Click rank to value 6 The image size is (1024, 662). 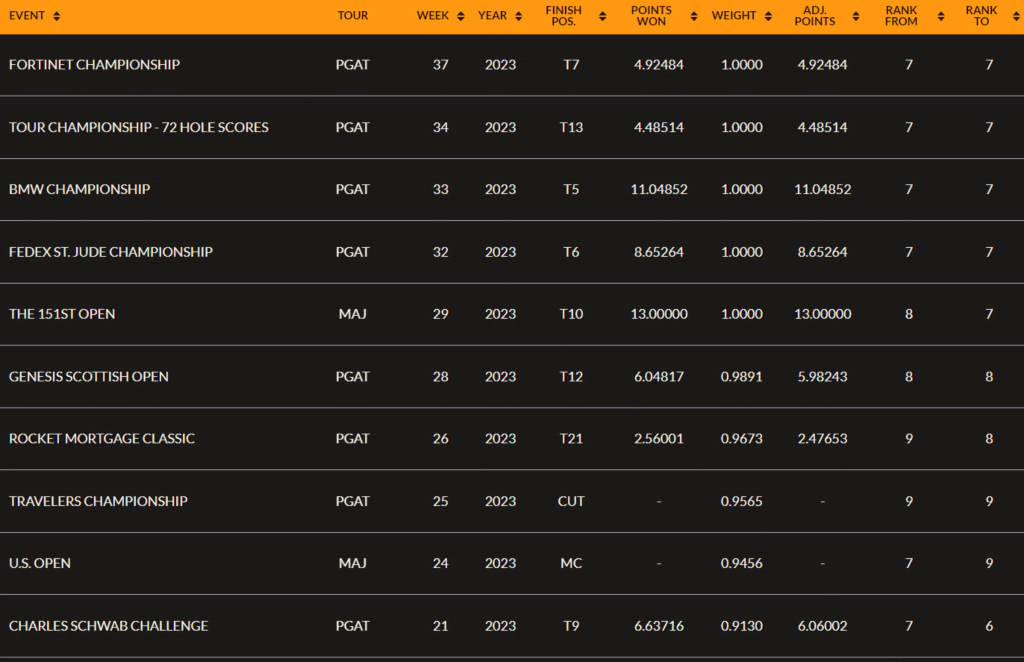(x=989, y=626)
